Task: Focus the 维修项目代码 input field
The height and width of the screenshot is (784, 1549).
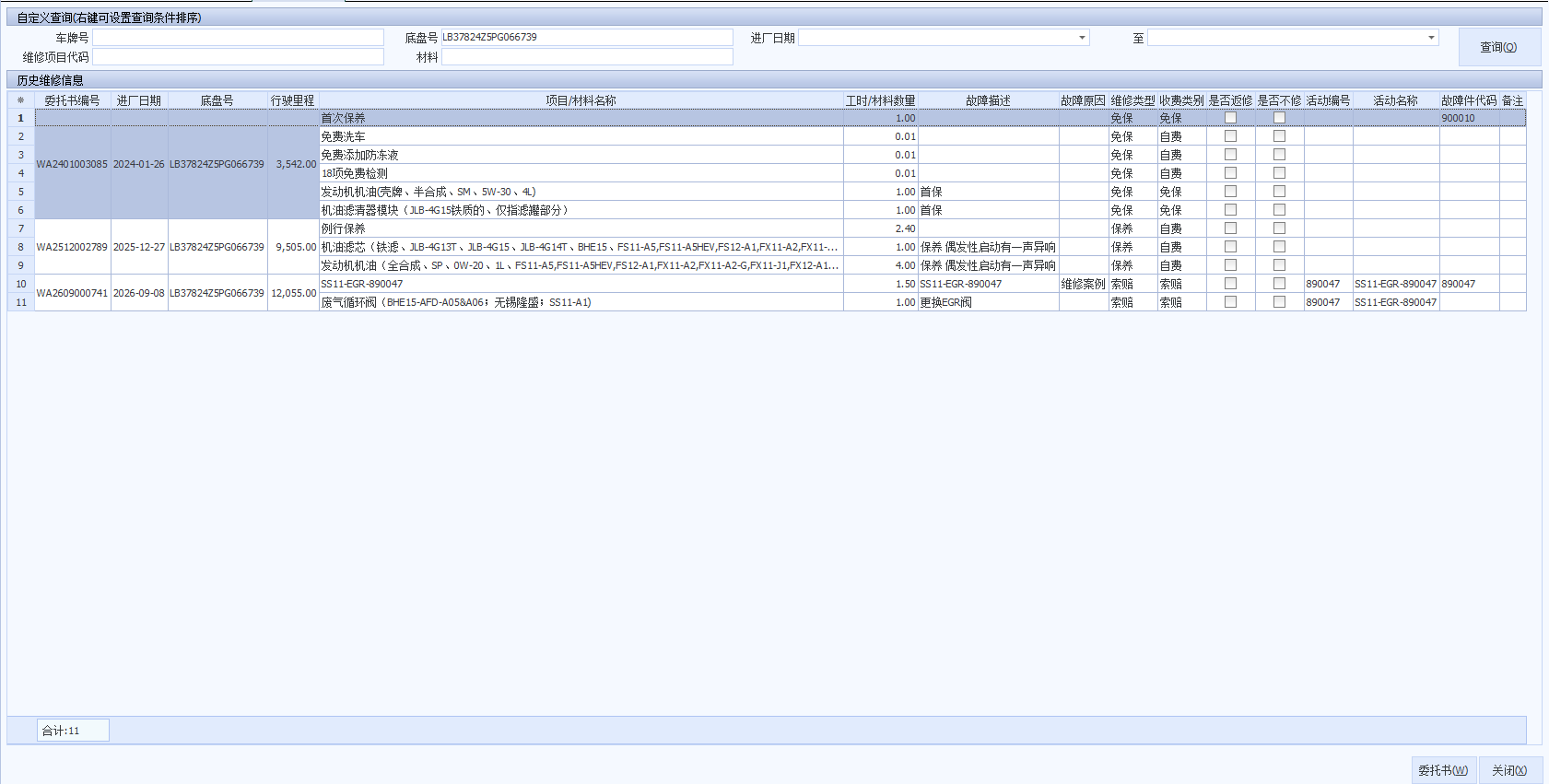Action: point(238,57)
